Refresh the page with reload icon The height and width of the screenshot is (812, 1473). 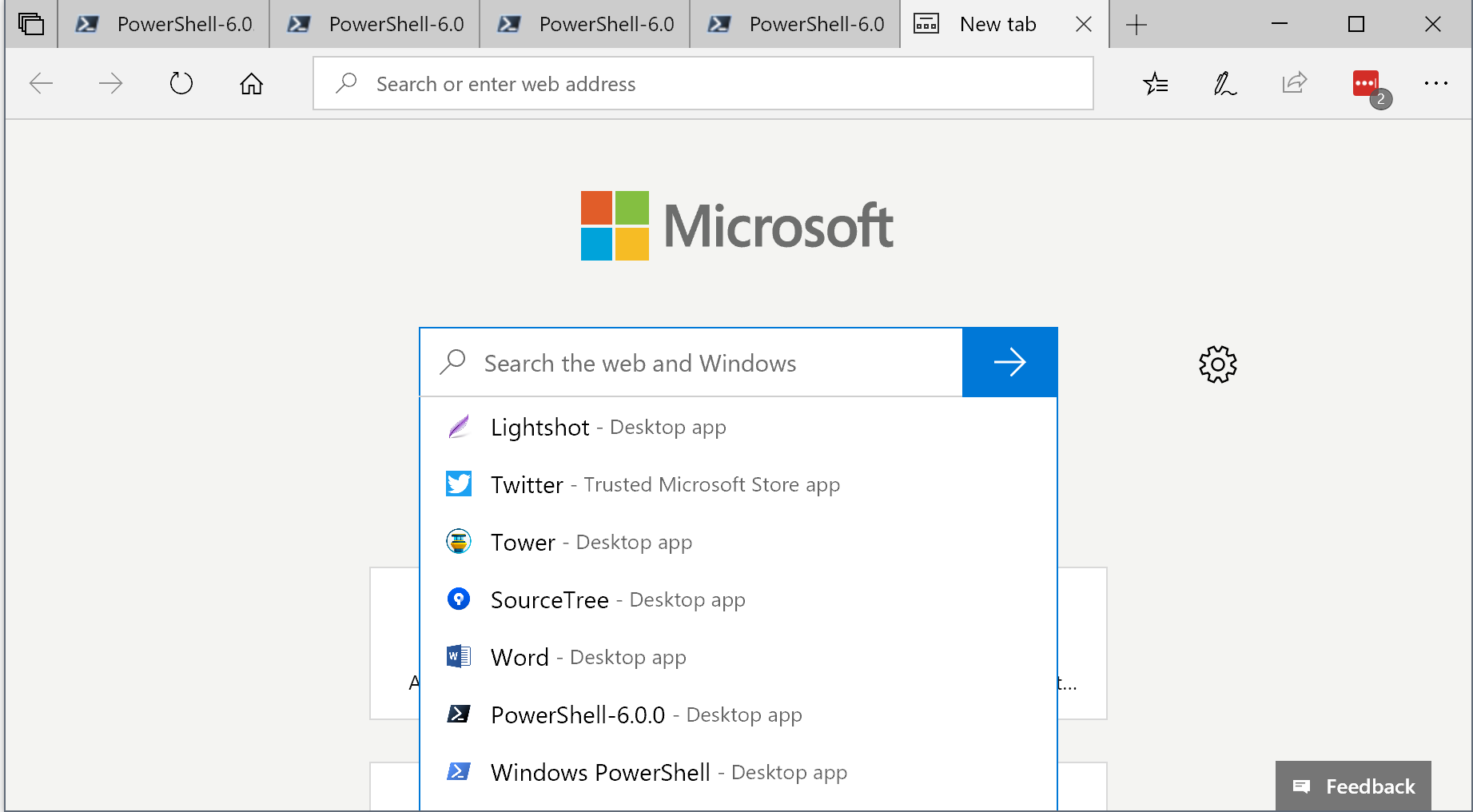click(x=181, y=83)
